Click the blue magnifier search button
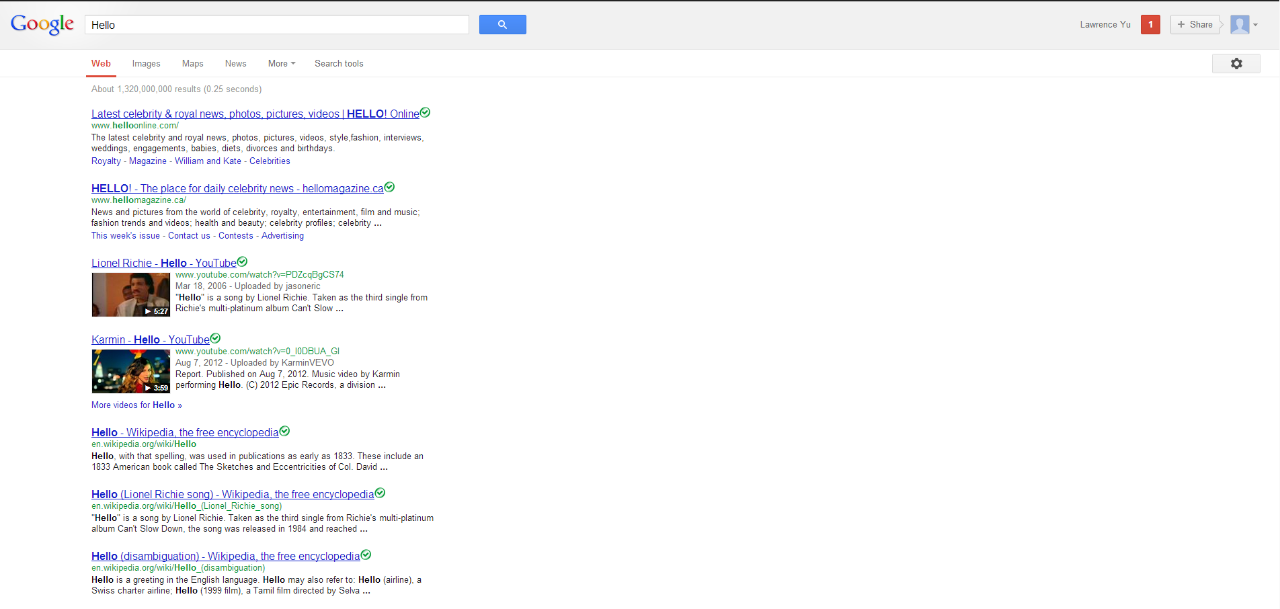 pos(502,25)
